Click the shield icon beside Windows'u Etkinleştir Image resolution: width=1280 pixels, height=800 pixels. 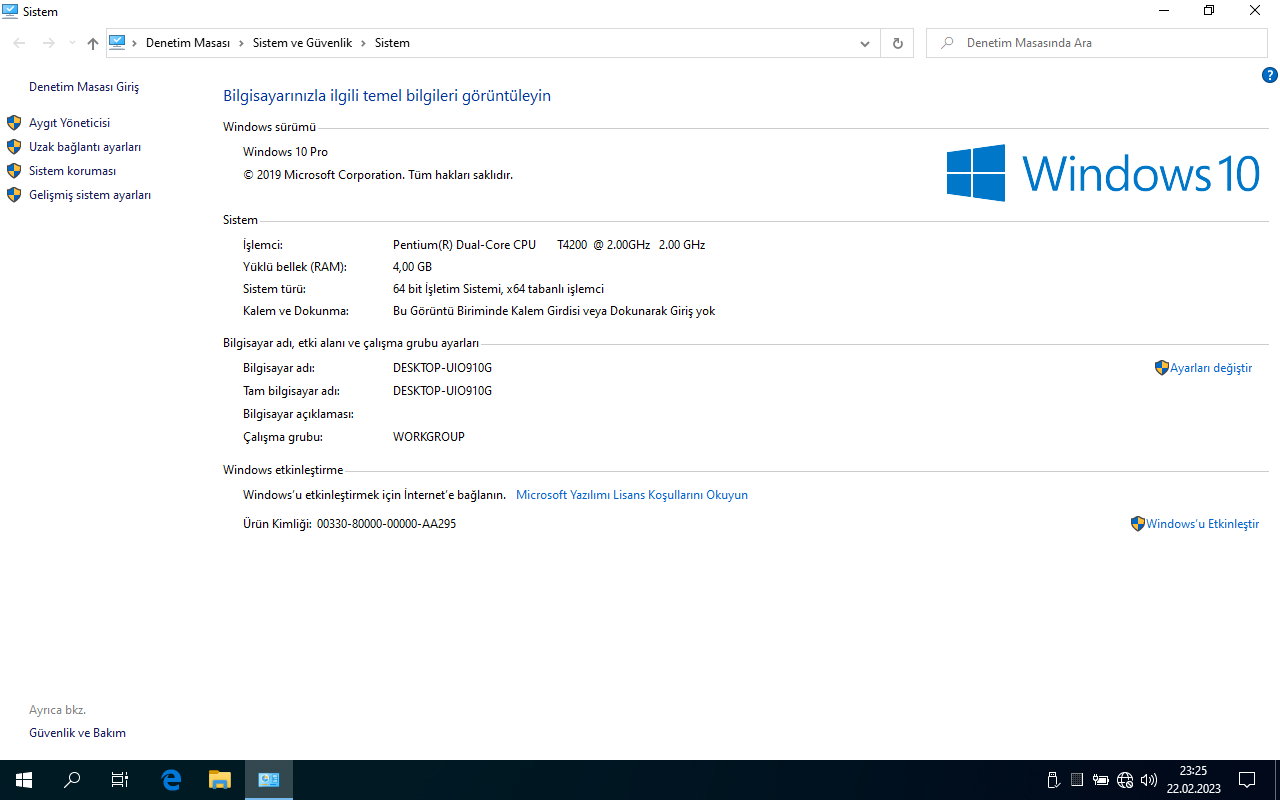point(1138,524)
